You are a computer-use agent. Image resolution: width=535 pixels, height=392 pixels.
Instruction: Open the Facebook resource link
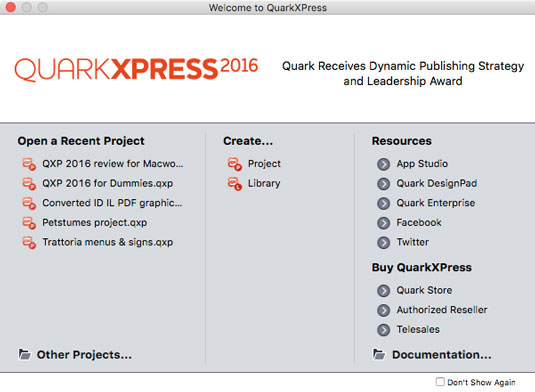click(x=419, y=223)
